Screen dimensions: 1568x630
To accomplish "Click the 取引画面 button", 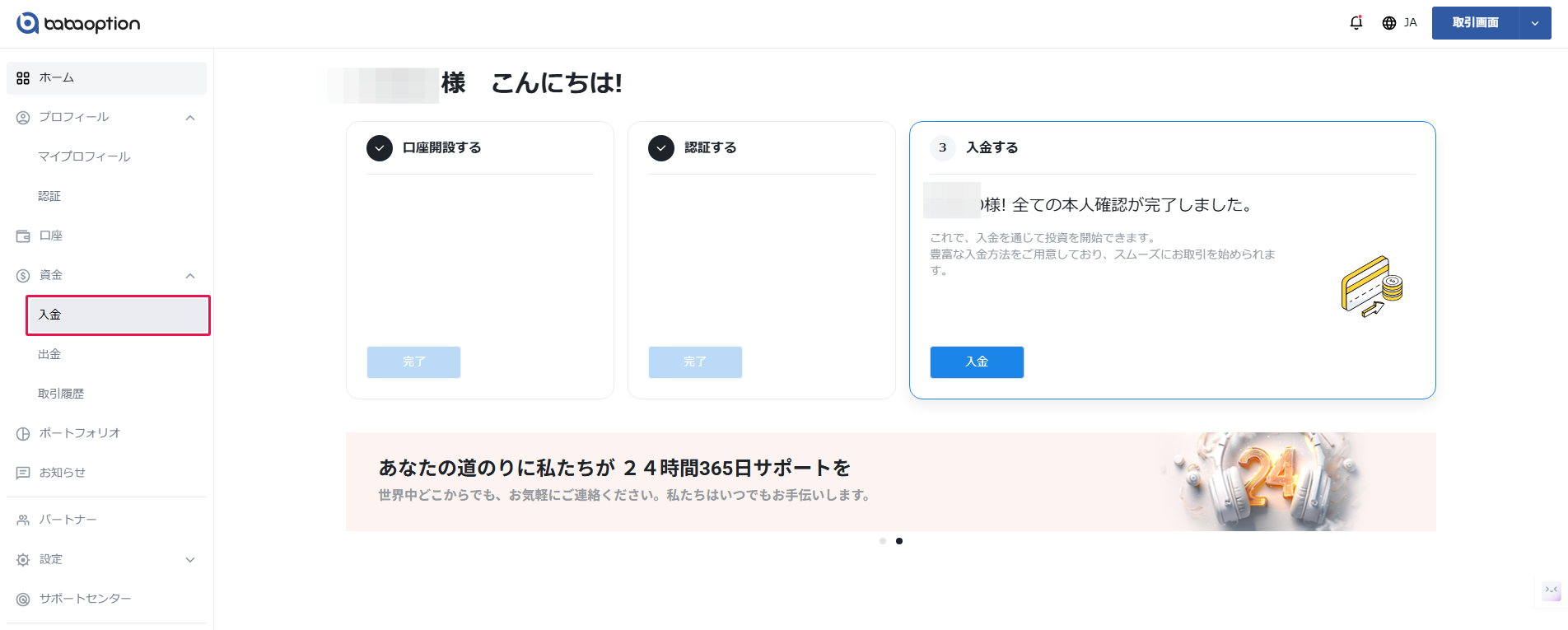I will coord(1475,23).
